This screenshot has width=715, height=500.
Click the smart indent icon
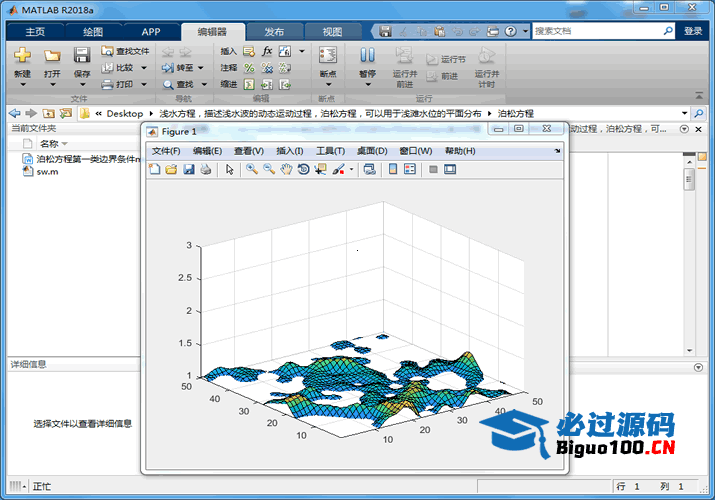pos(249,84)
